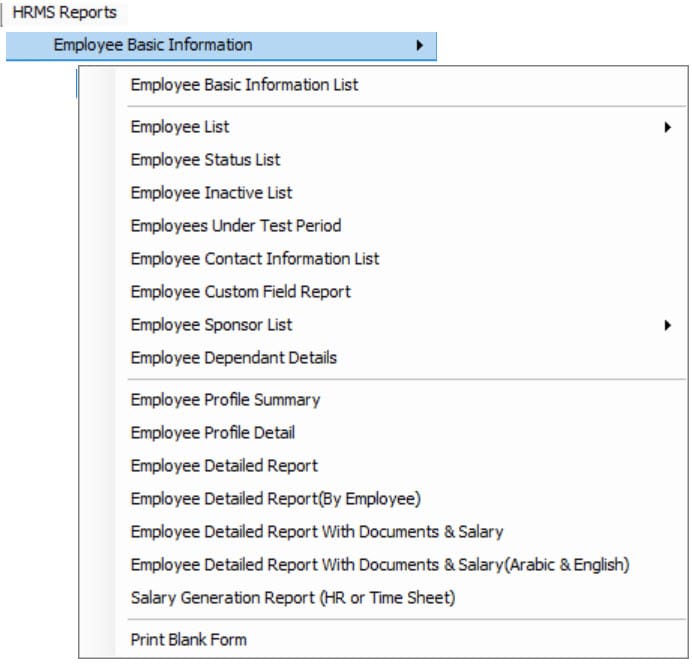Open Salary Generation Report (HR or Time Sheet)
Image resolution: width=692 pixels, height=664 pixels.
point(383,598)
